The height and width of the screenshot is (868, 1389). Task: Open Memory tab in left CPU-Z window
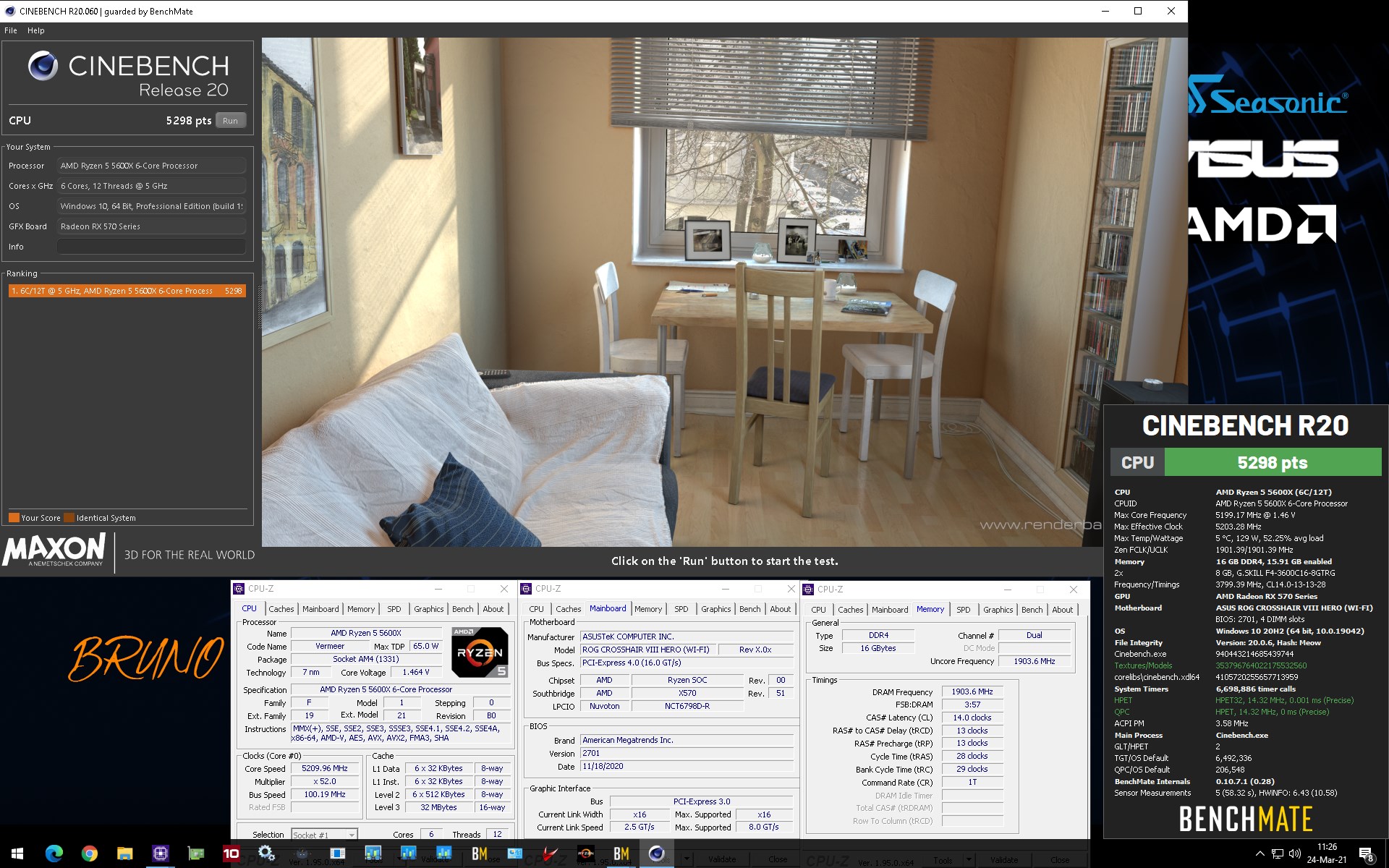click(360, 609)
